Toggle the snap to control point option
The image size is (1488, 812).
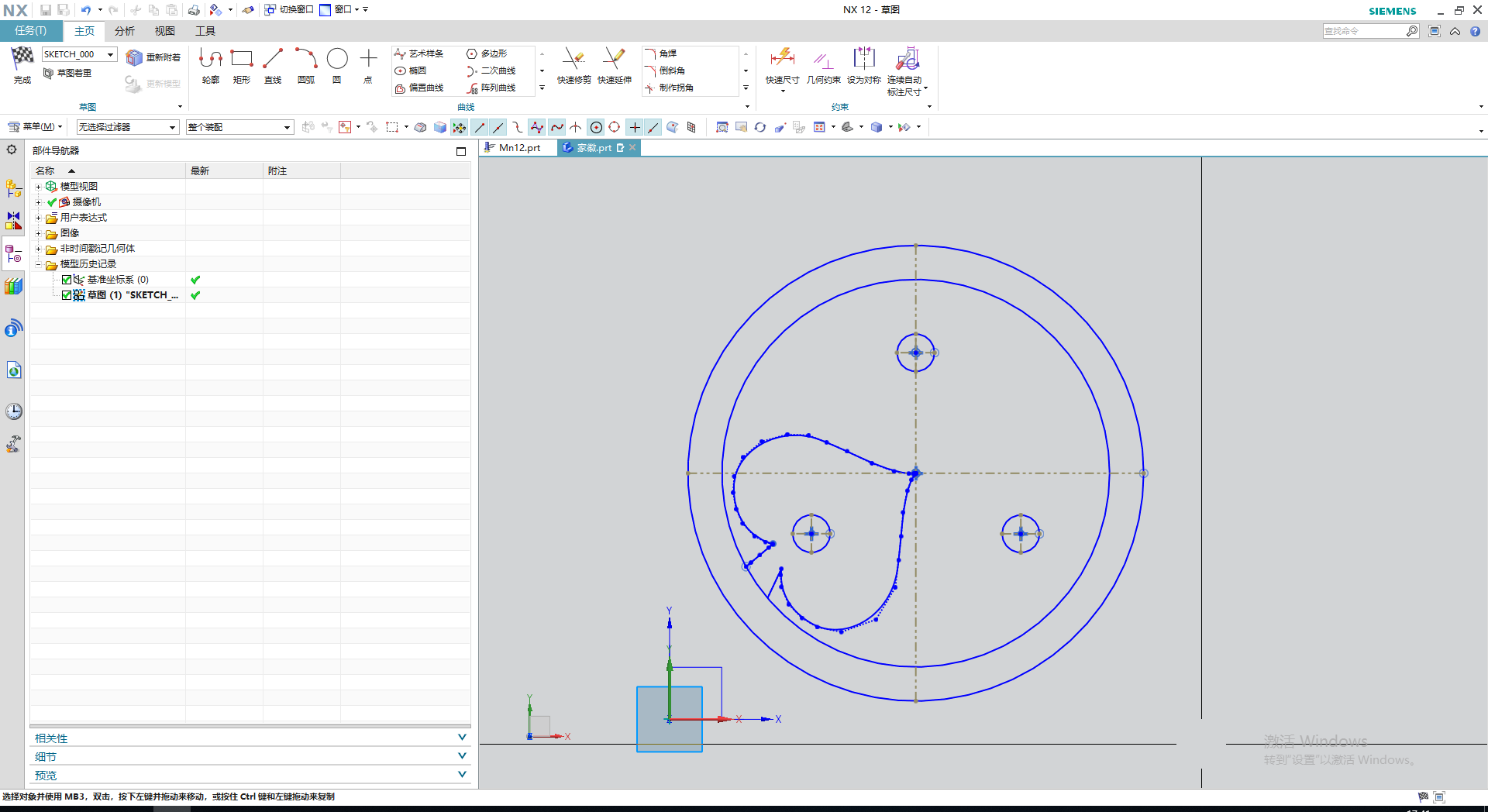click(x=518, y=127)
